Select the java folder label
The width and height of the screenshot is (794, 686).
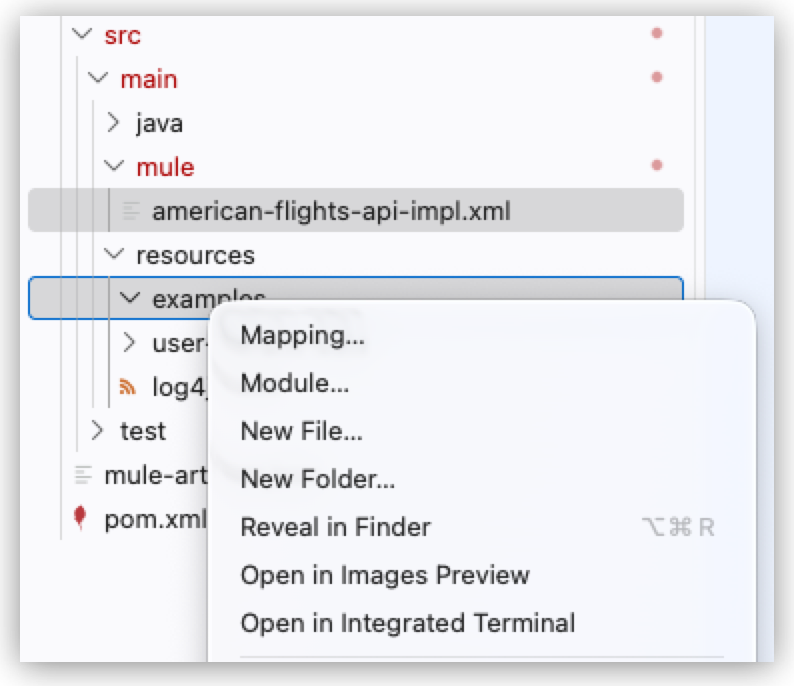click(x=159, y=124)
